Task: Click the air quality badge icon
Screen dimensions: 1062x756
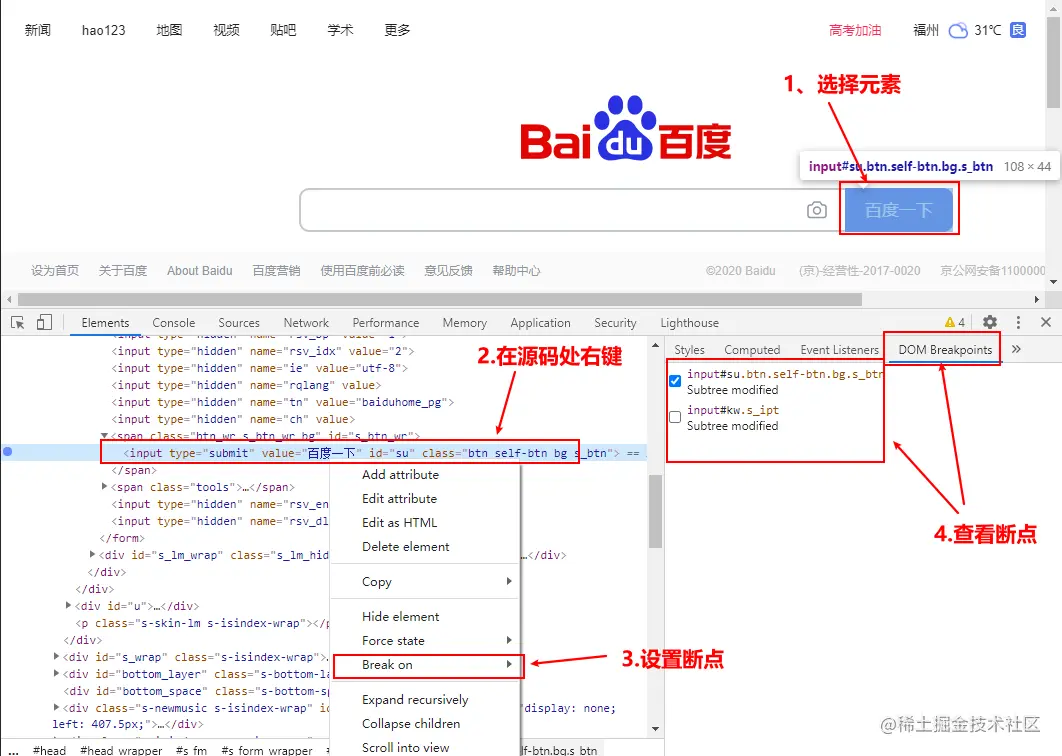Action: (x=1018, y=30)
